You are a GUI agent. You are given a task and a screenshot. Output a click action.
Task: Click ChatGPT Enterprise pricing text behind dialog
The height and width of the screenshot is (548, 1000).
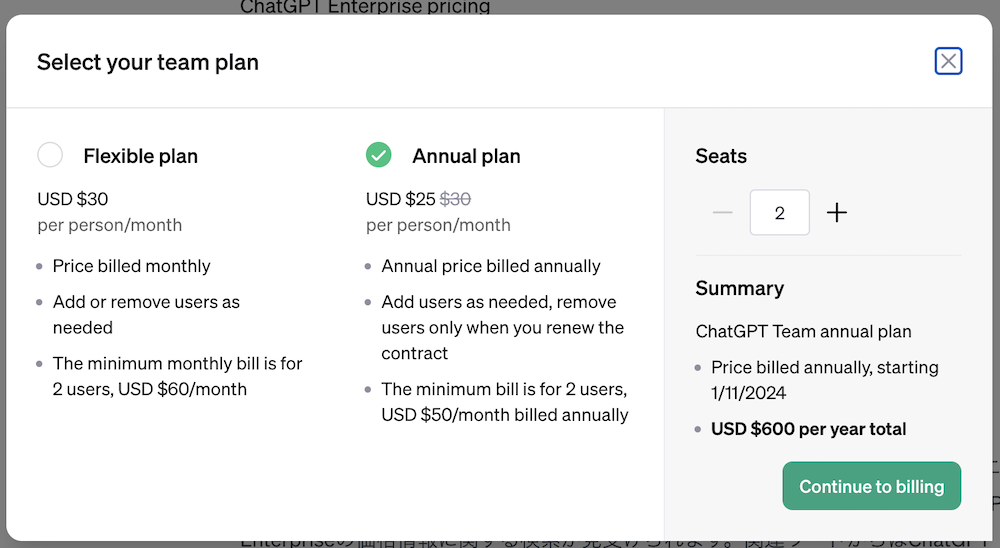(x=365, y=8)
